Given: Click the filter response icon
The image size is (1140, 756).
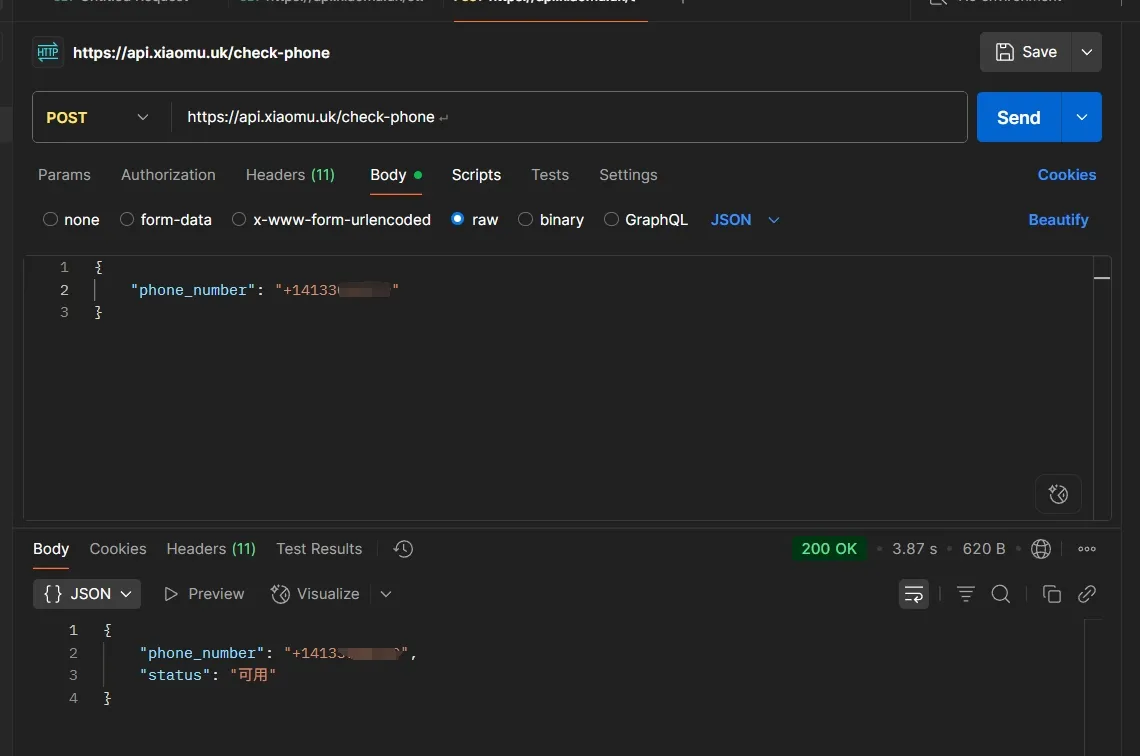Looking at the screenshot, I should point(965,594).
